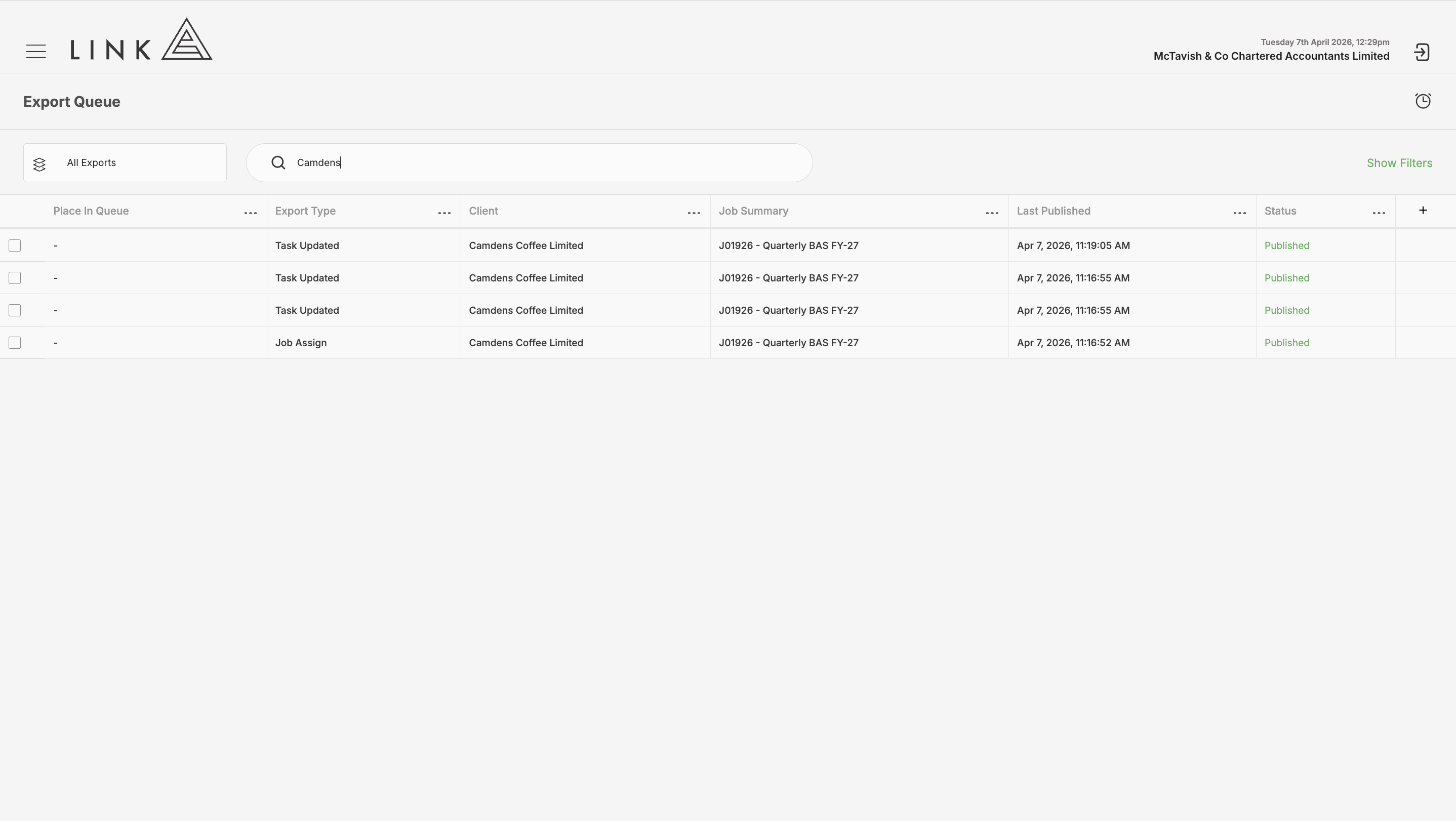The image size is (1456, 821).
Task: Sort by Status column header
Action: 1280,211
